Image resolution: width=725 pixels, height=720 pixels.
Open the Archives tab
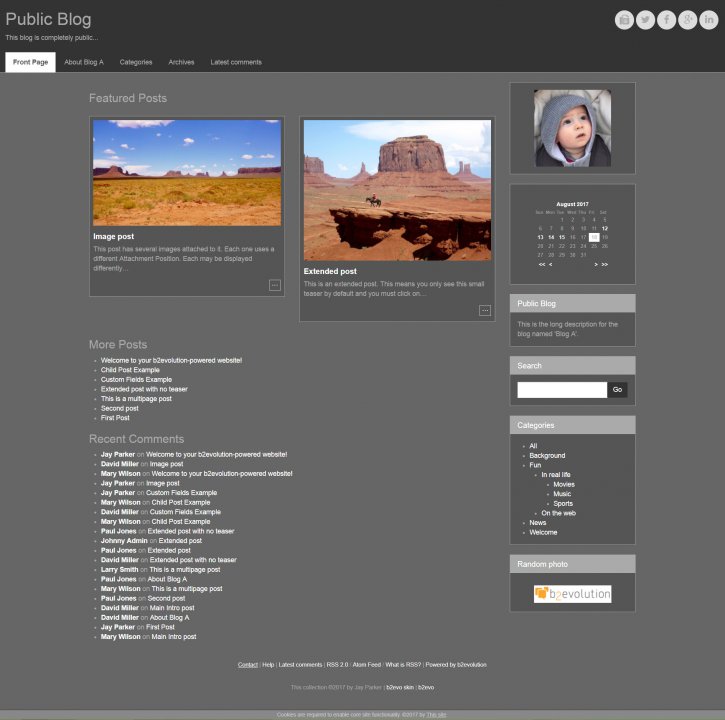coord(181,62)
